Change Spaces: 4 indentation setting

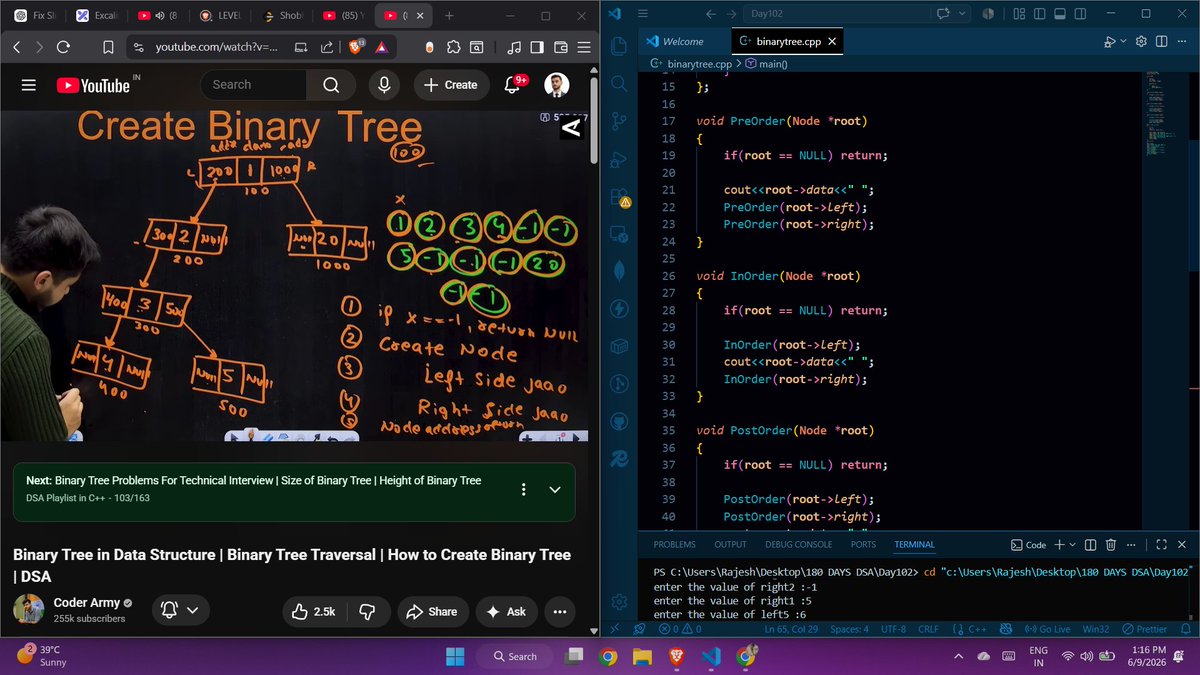848,629
